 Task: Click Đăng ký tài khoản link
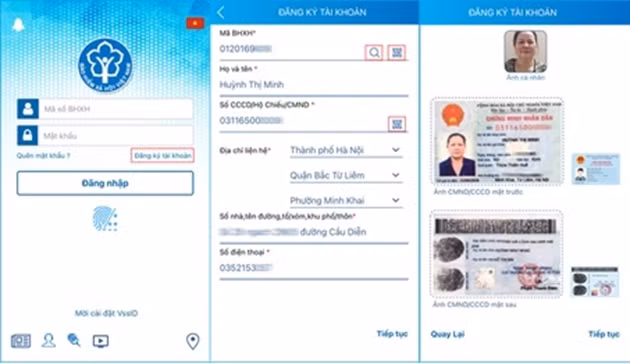click(x=163, y=155)
